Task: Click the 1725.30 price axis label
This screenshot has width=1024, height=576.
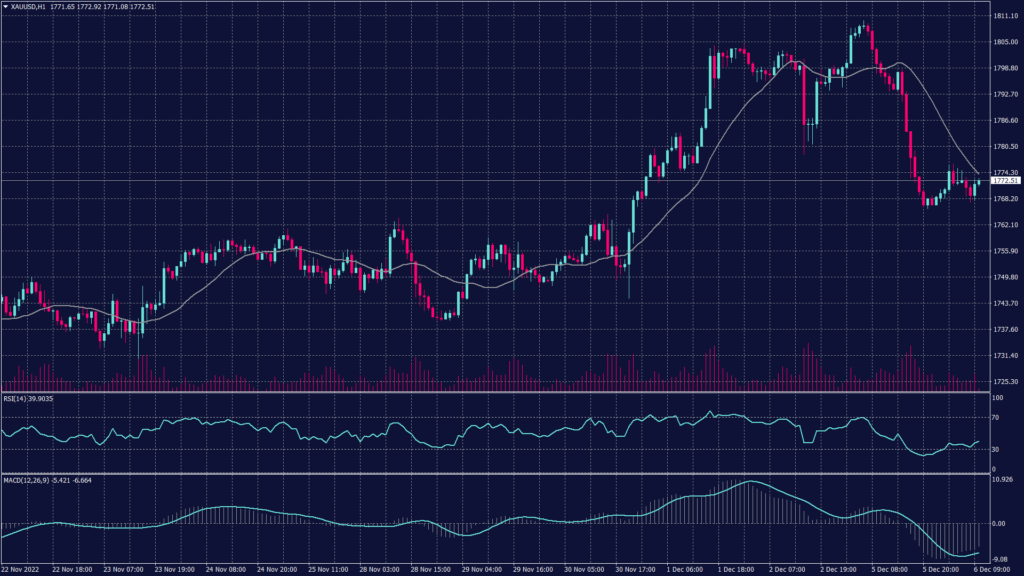Action: click(x=1003, y=382)
